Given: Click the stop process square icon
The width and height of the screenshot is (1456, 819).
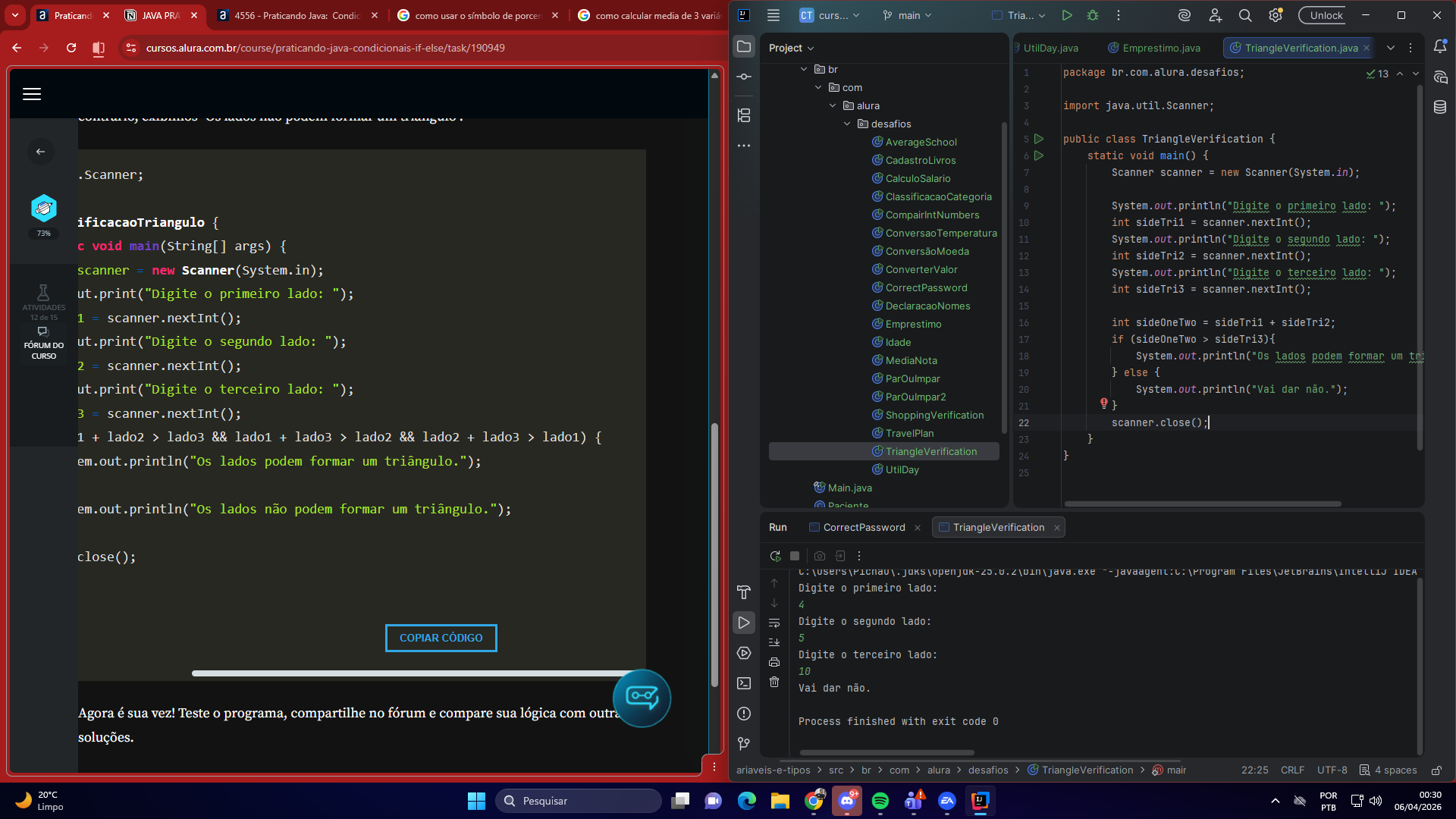Looking at the screenshot, I should click(795, 556).
